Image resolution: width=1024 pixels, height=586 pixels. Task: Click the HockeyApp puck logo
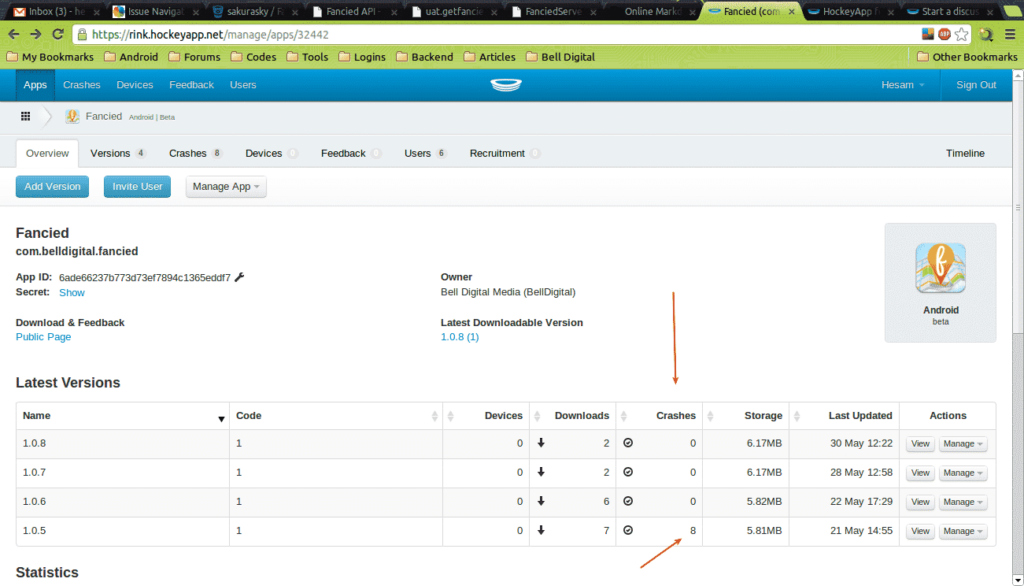tap(506, 85)
